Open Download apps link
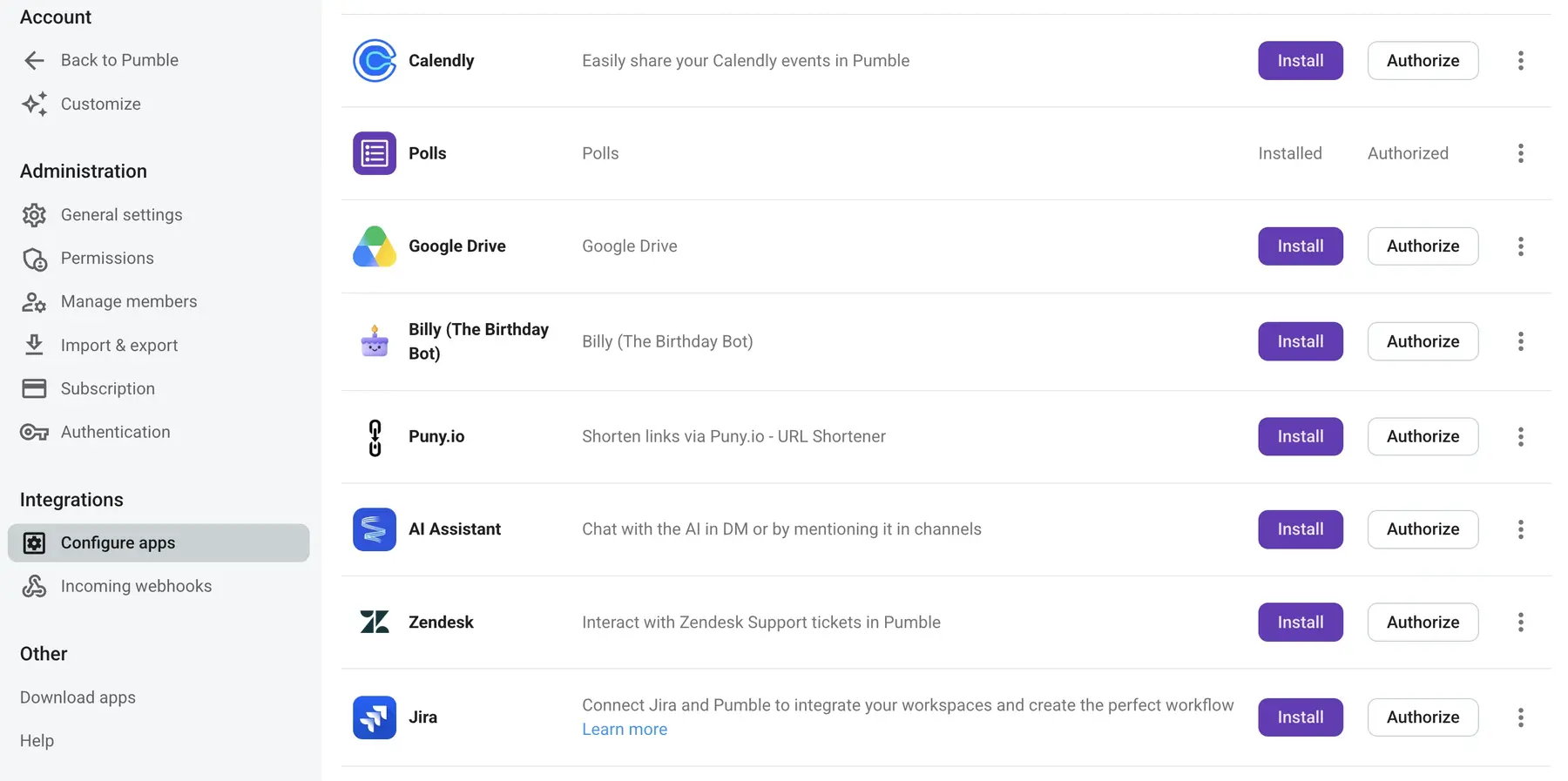Image resolution: width=1568 pixels, height=781 pixels. click(x=78, y=697)
